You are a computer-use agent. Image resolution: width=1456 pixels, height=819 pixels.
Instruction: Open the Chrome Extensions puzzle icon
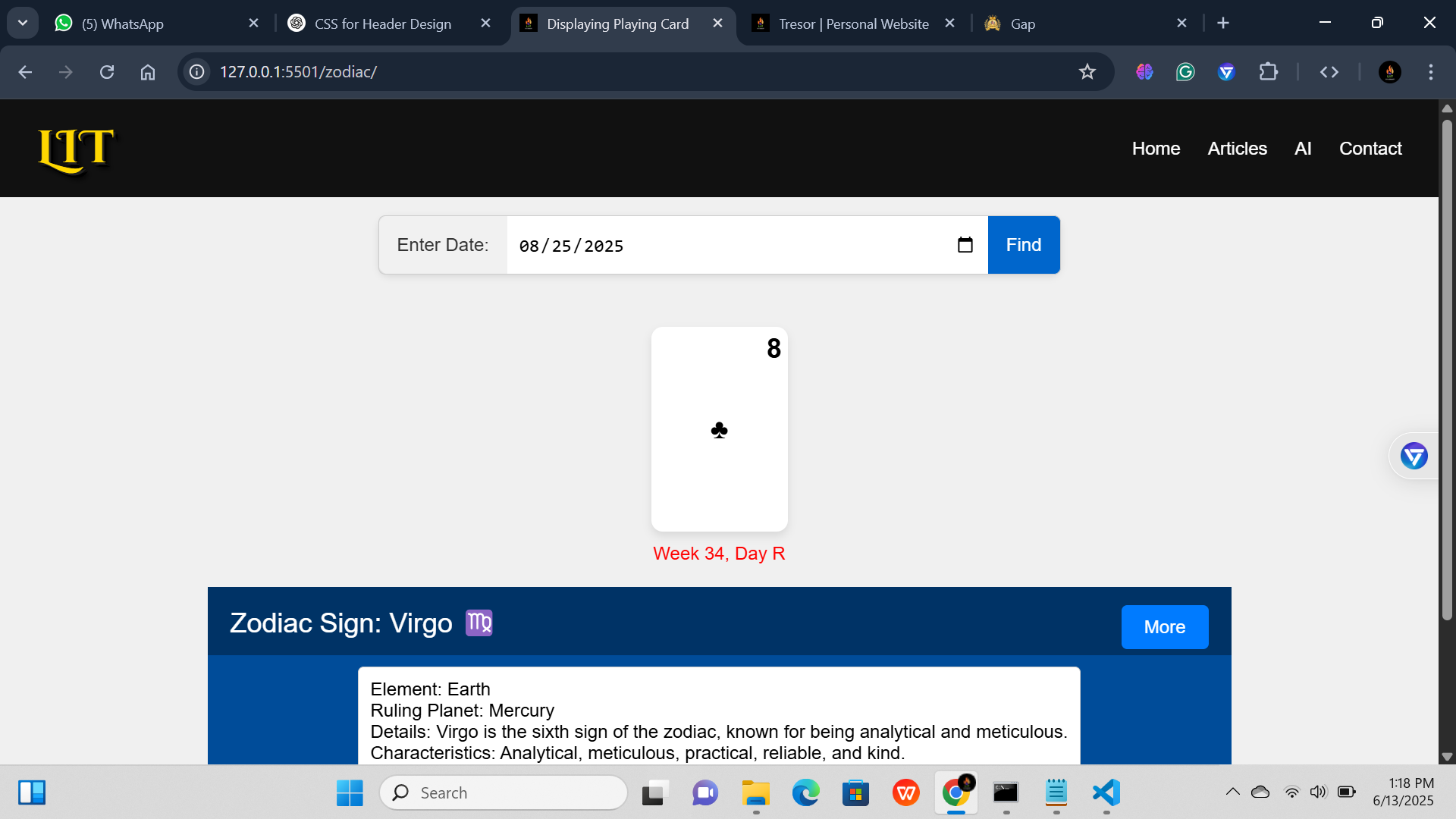(1268, 72)
